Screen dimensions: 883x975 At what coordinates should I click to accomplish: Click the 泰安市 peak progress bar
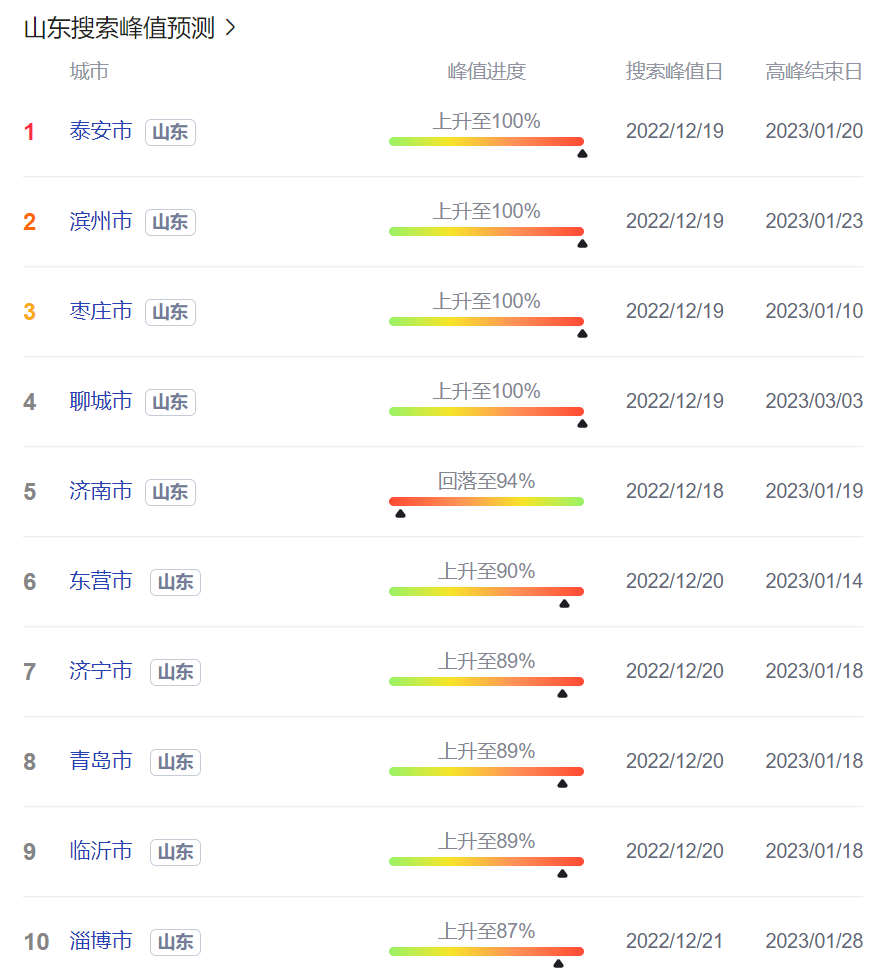pos(486,141)
